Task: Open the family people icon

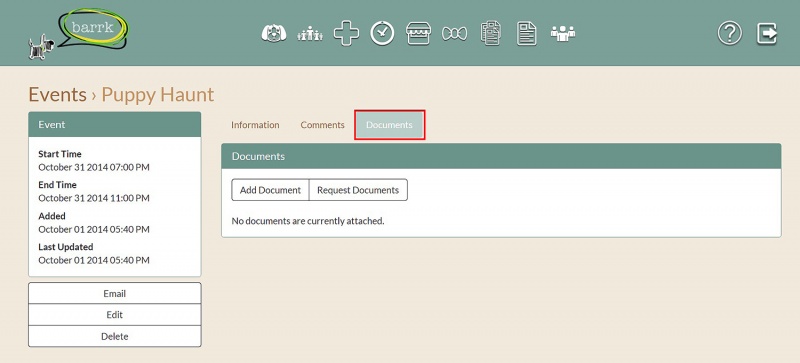Action: point(310,34)
